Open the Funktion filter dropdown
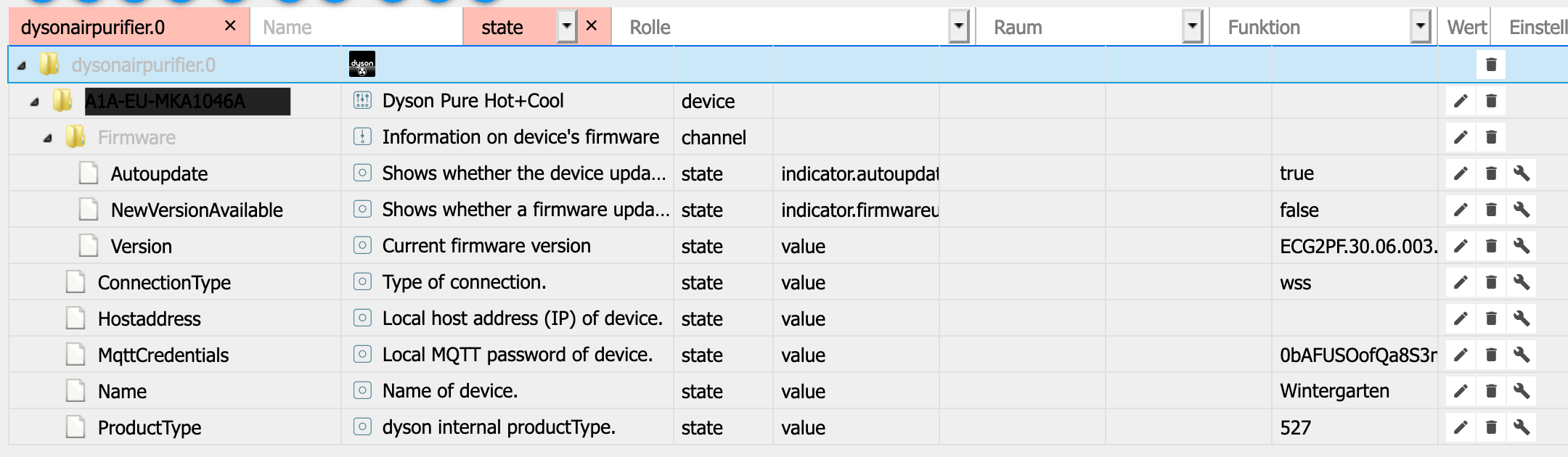 [x=1420, y=27]
